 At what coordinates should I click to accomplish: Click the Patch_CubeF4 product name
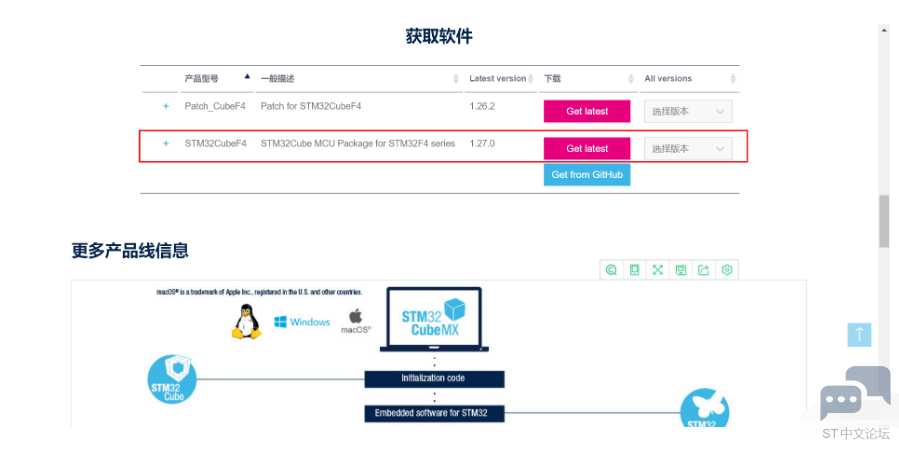click(x=215, y=106)
